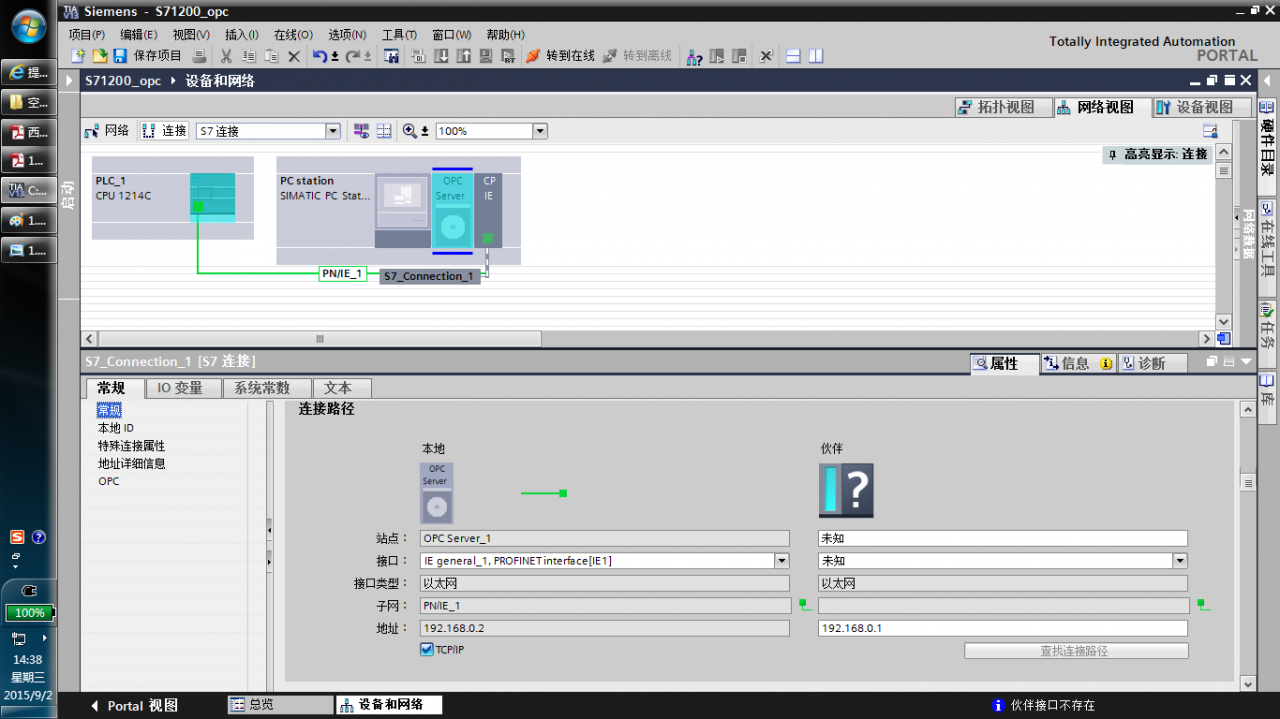Click the 网络 network mode button
The image size is (1280, 719).
[x=108, y=131]
